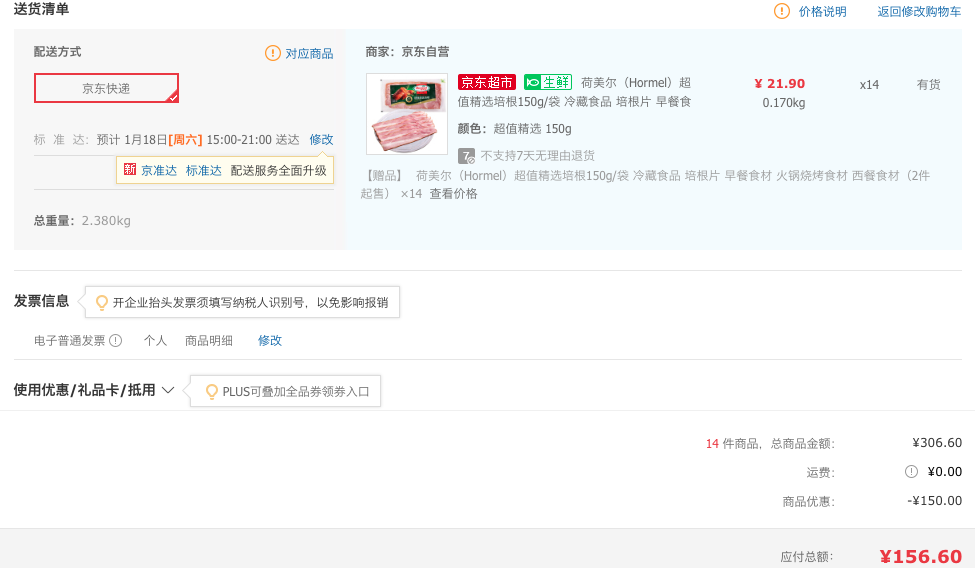
Task: Click the 商品明细 invoice content text
Action: point(208,340)
